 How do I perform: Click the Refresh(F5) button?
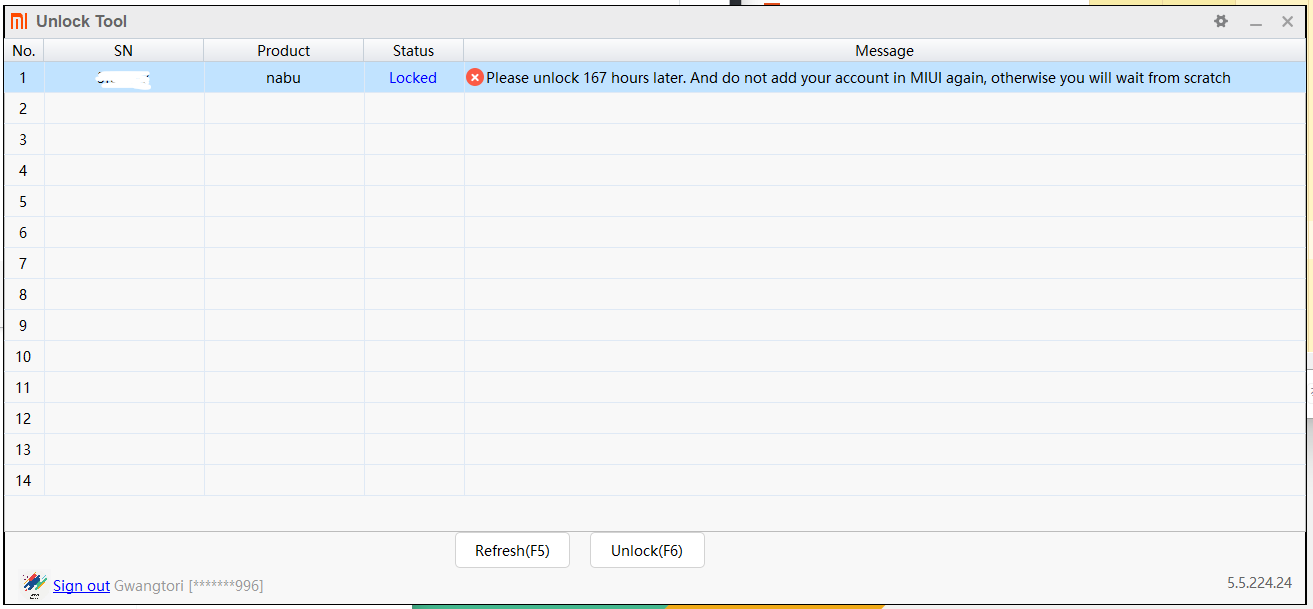[512, 550]
